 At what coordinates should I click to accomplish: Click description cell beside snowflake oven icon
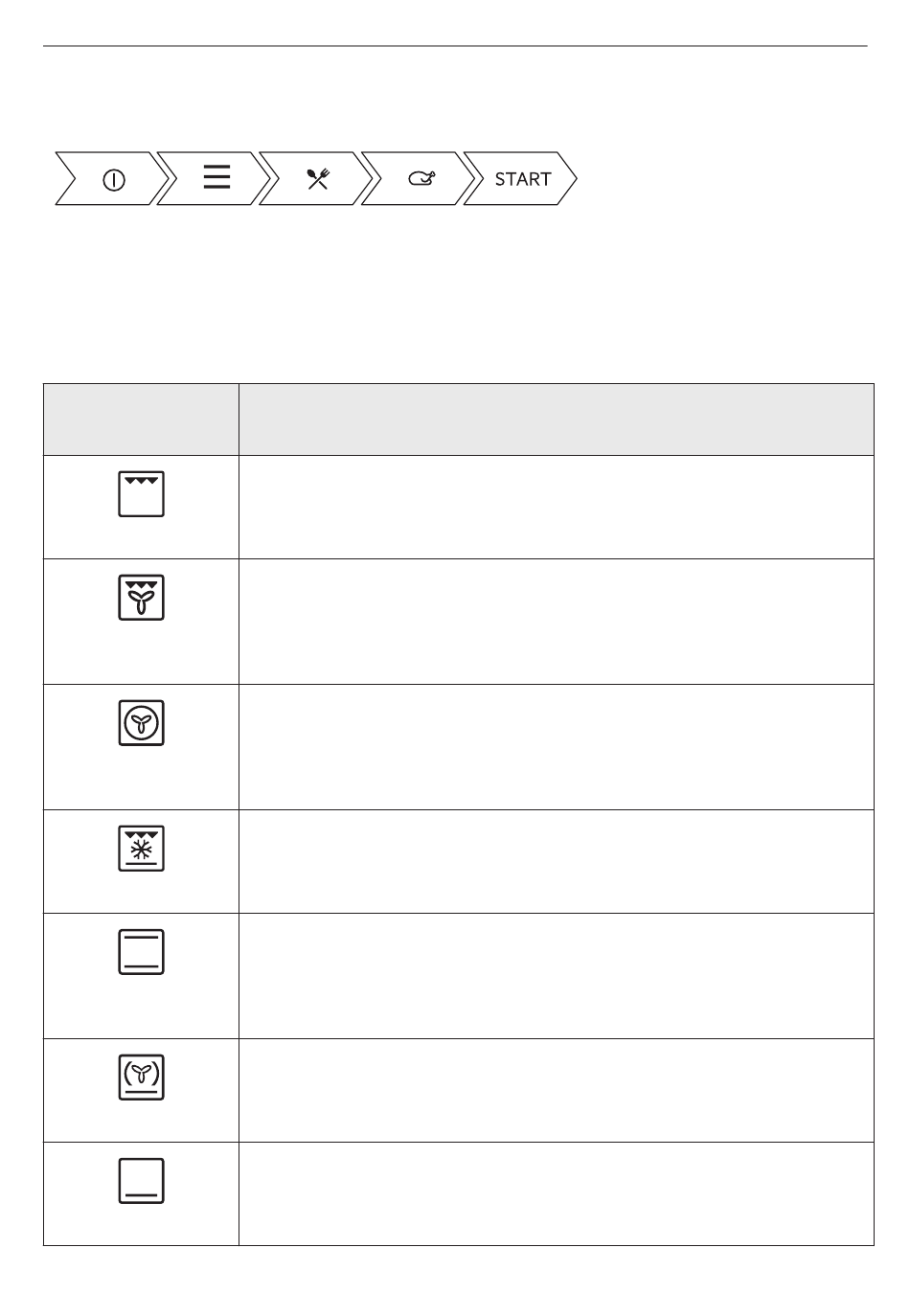pyautogui.click(x=557, y=861)
